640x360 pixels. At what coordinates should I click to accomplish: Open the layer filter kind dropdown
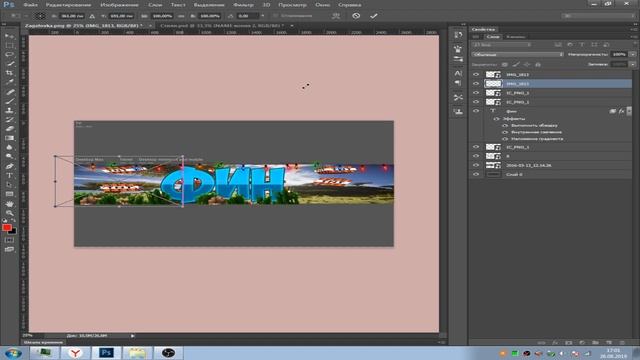point(502,44)
